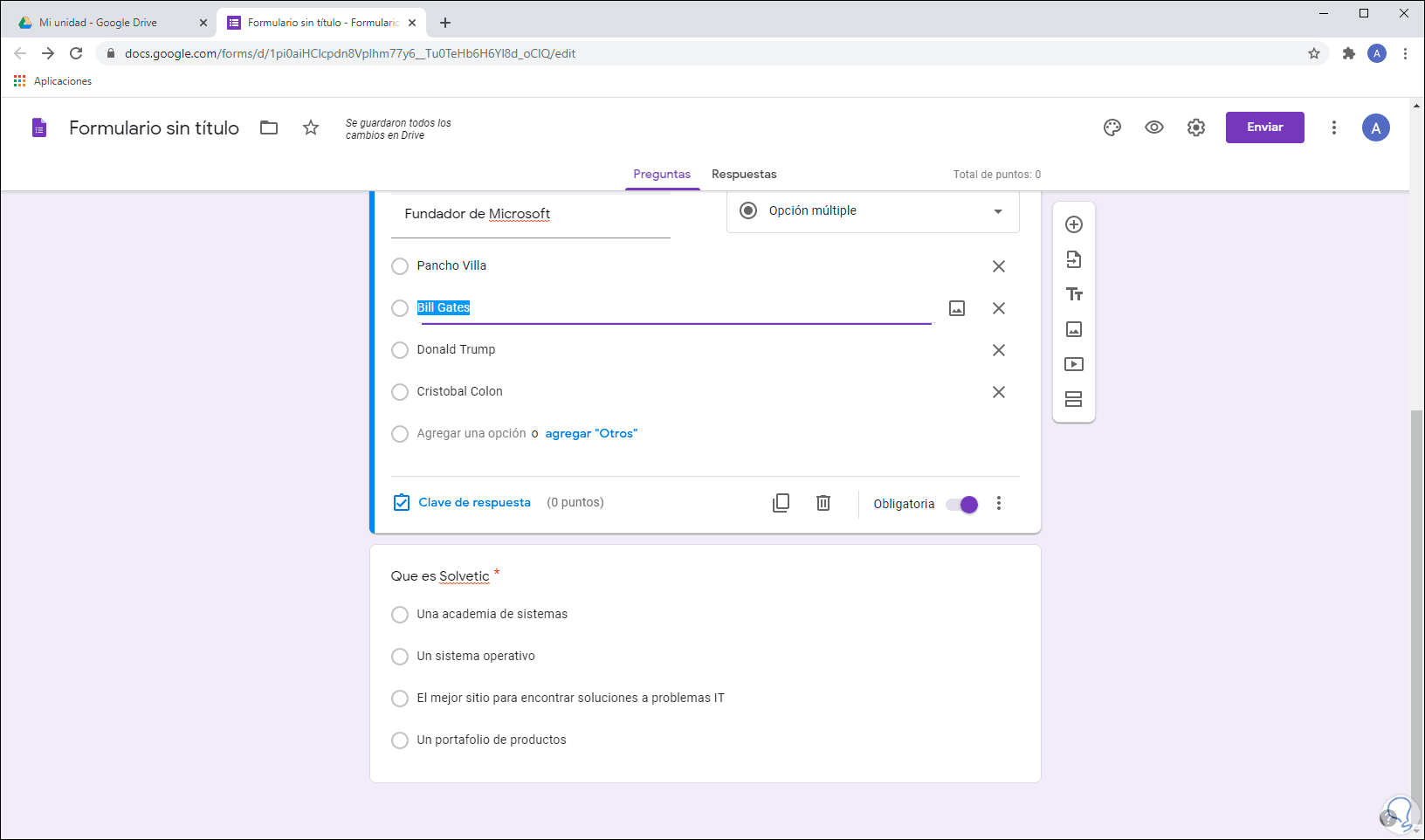Close the Mi unidad Google Drive tab

203,23
